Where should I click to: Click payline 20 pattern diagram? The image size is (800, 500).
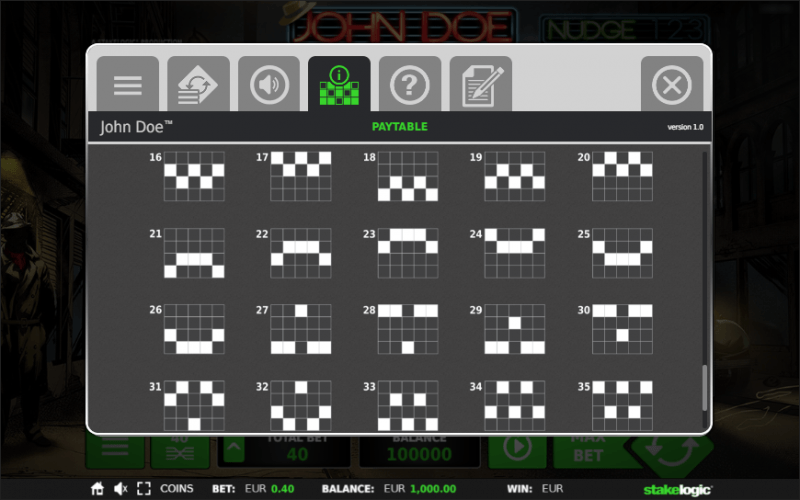tap(622, 176)
